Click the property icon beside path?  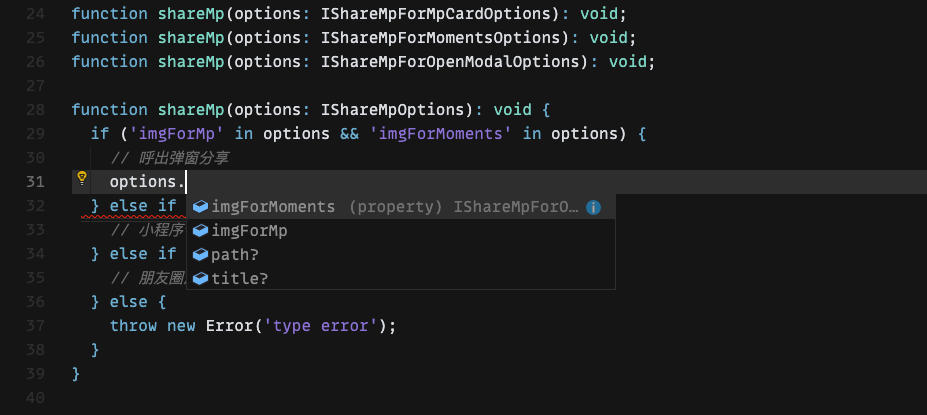coord(201,255)
